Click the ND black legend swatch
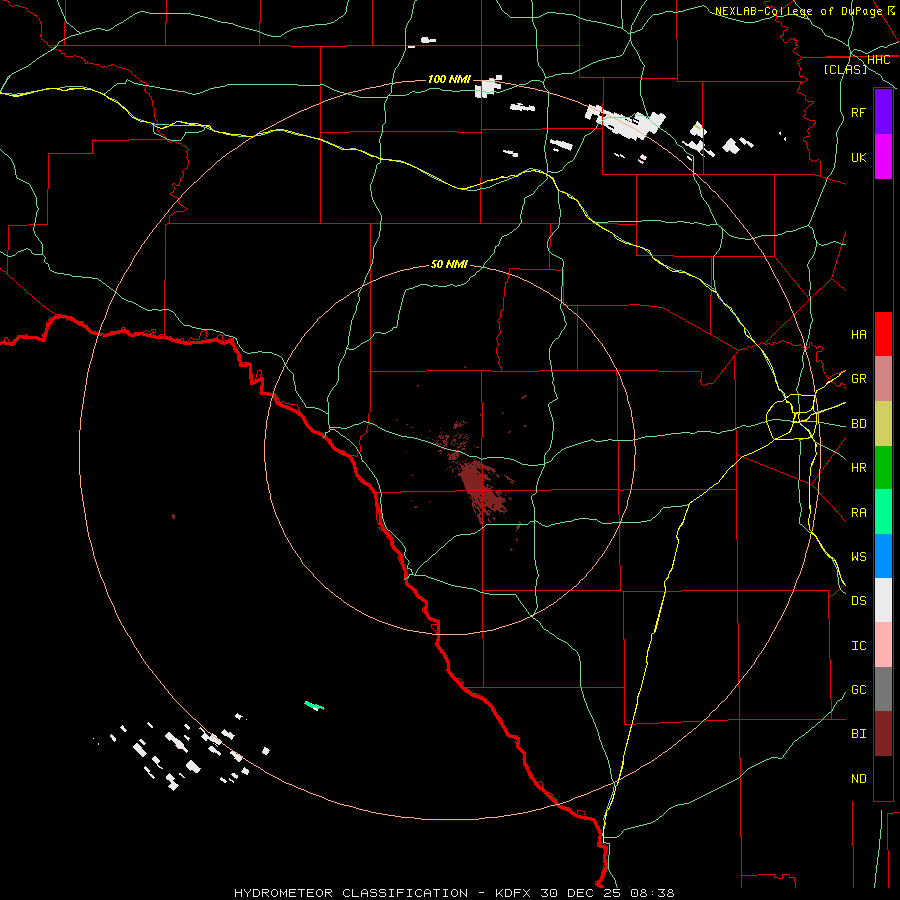 coord(883,778)
